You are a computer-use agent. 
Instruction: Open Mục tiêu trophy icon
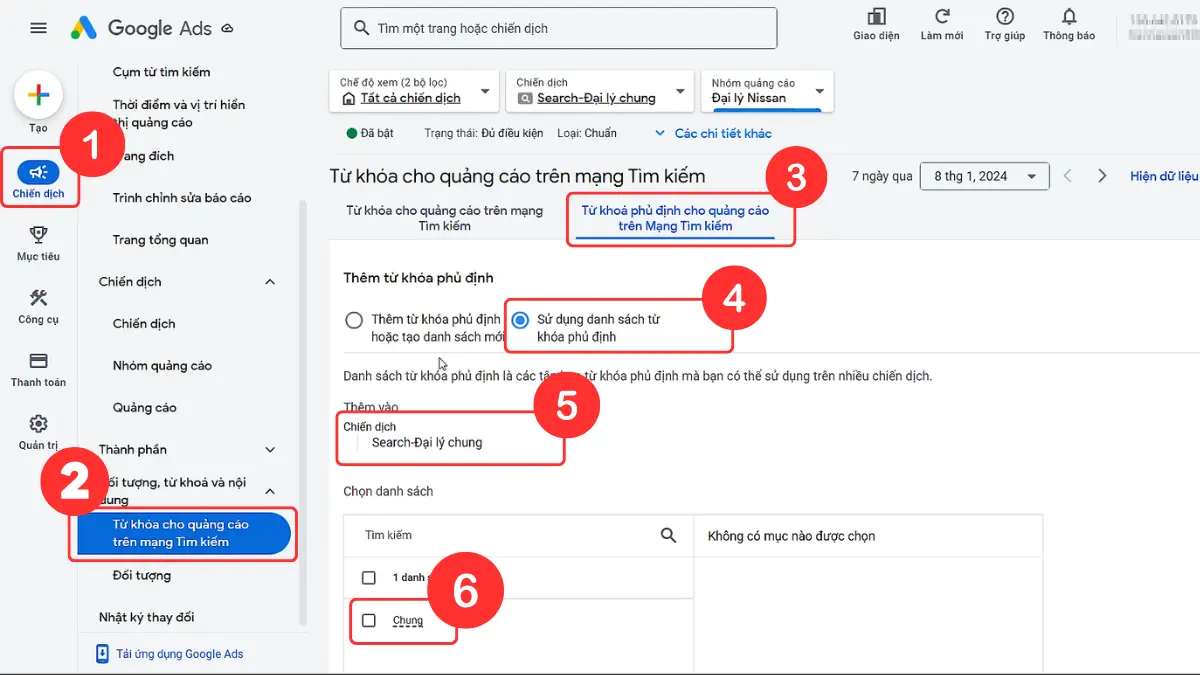pyautogui.click(x=38, y=235)
